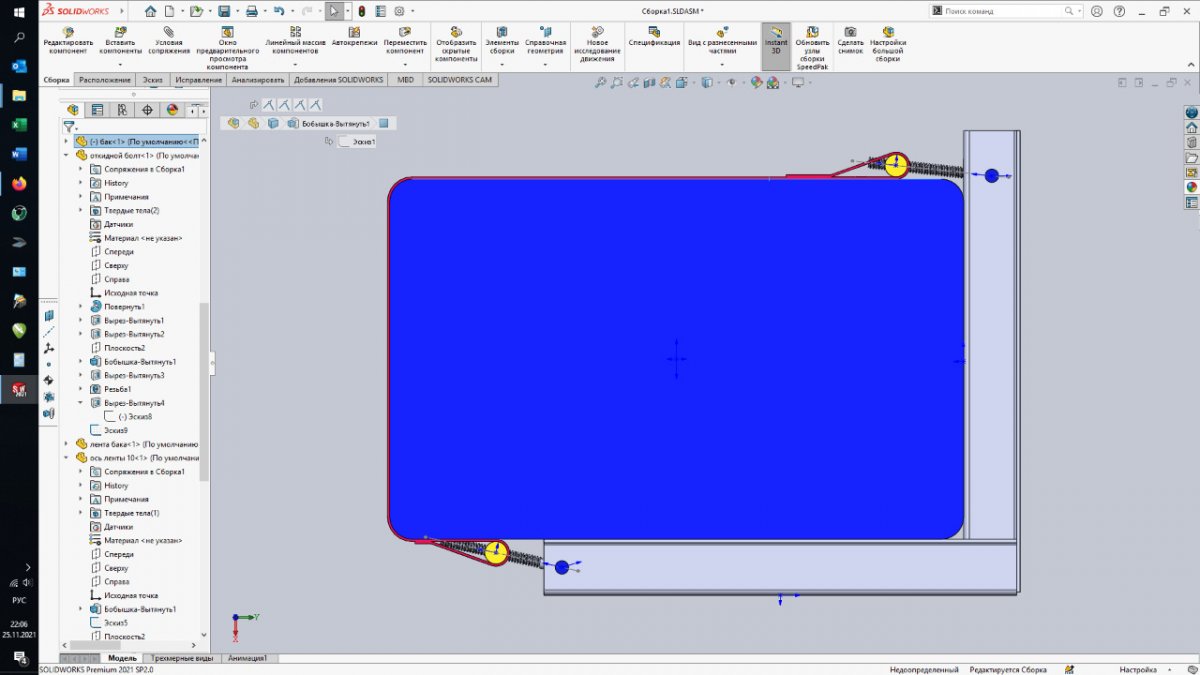Click the Спецификация bill of materials tool

654,38
